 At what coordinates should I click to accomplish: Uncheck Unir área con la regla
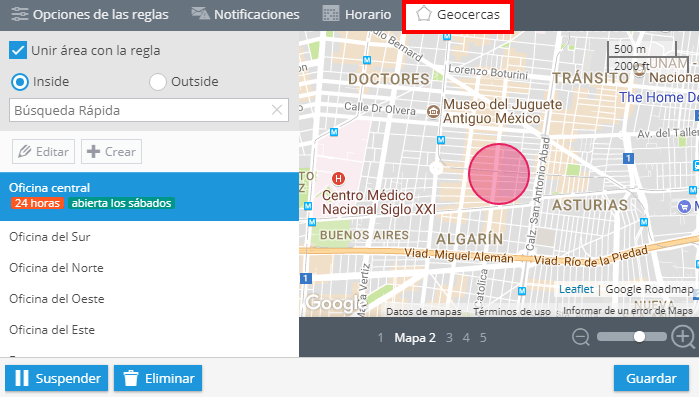tap(18, 50)
